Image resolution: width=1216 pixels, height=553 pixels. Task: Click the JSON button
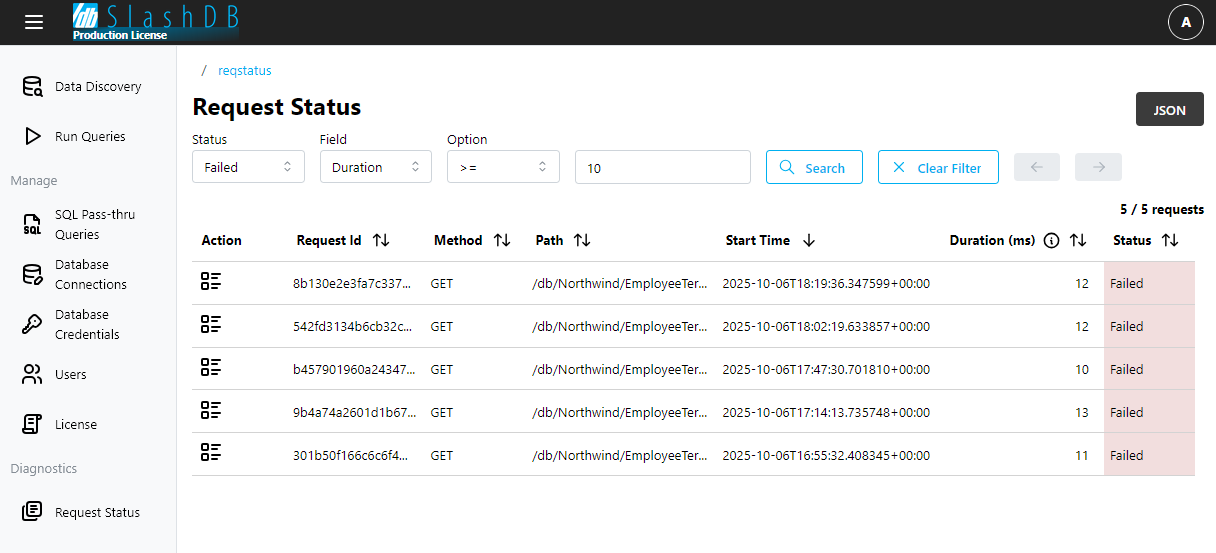(1169, 110)
